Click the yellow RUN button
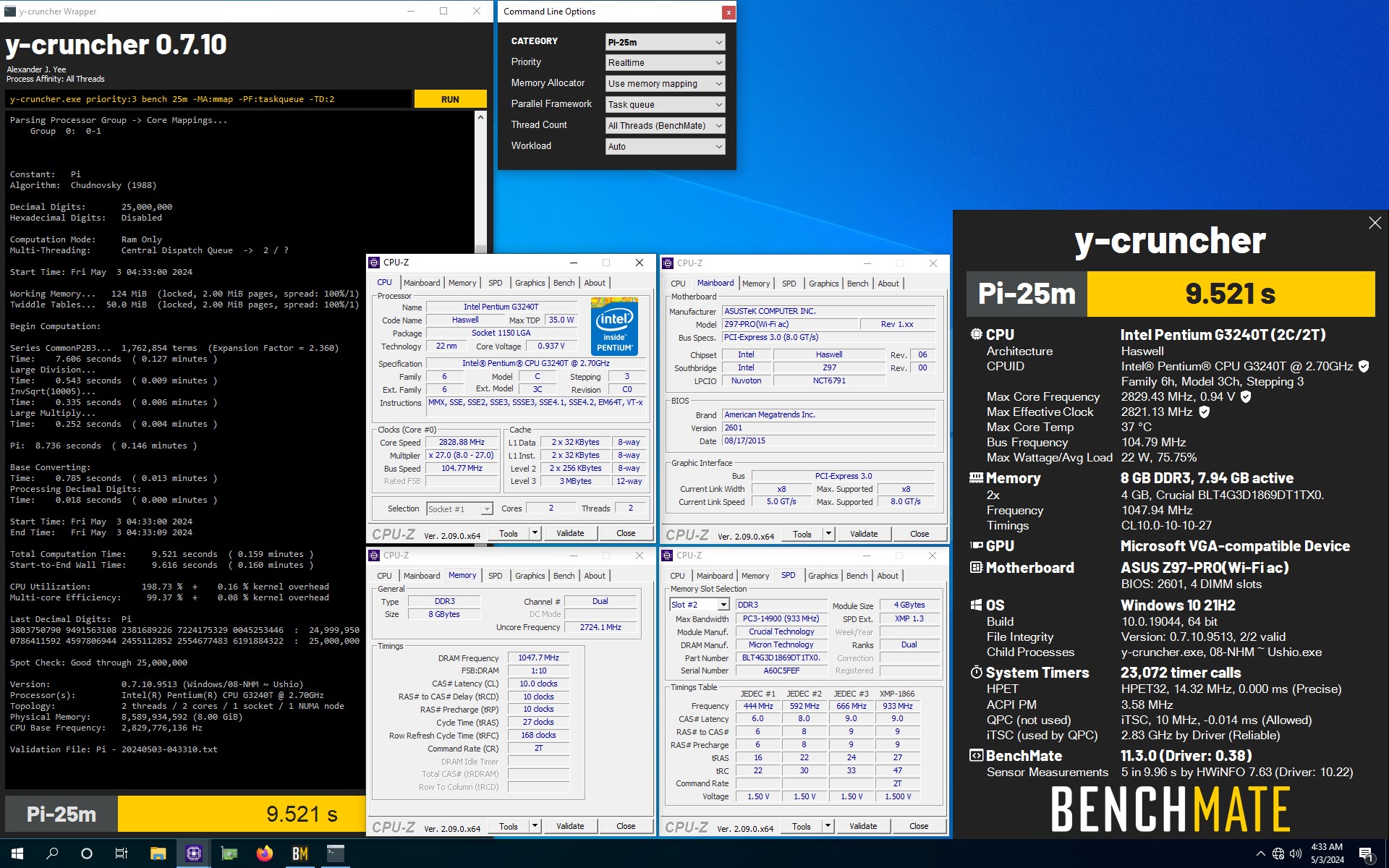1389x868 pixels. (x=450, y=99)
